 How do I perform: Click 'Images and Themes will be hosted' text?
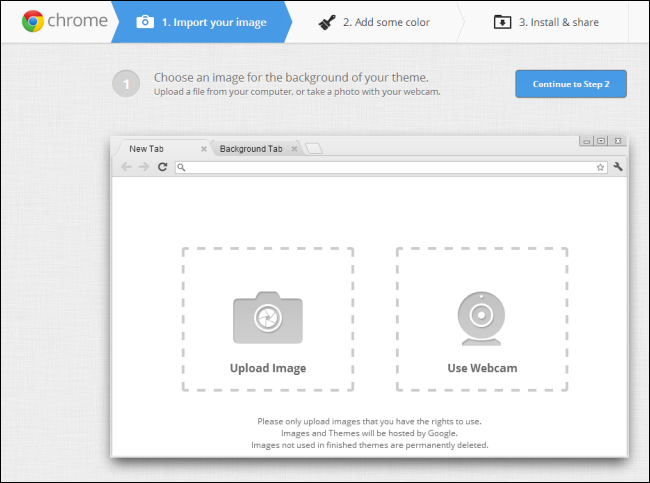(369, 433)
